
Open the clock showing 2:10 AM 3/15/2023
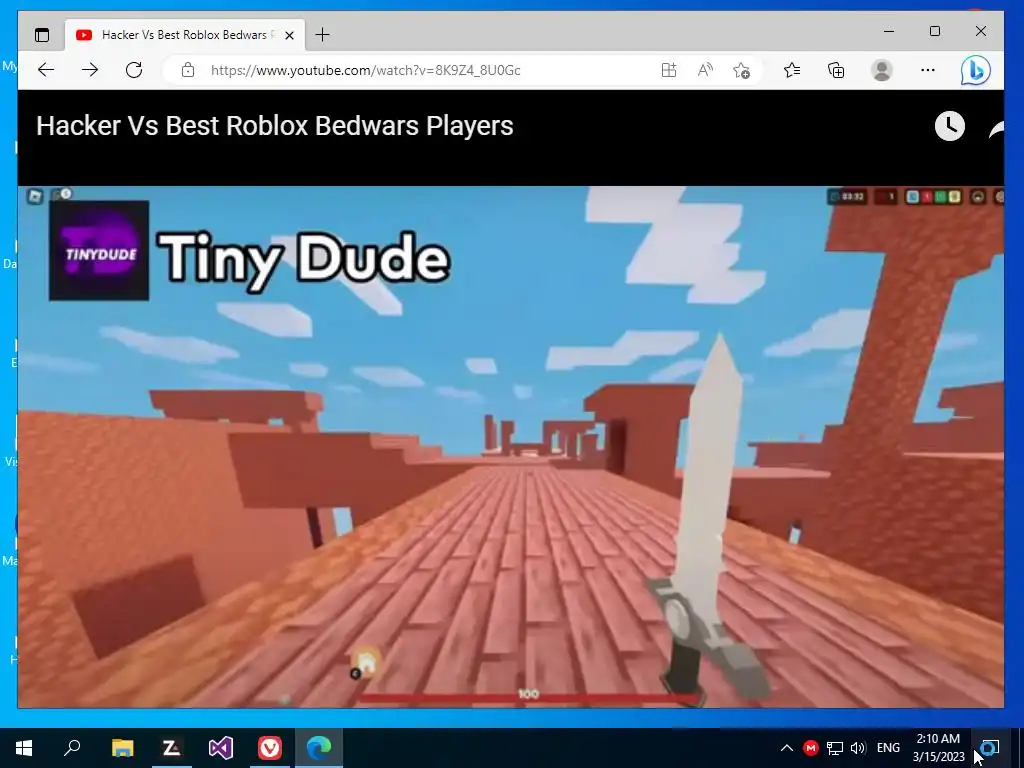tap(938, 748)
